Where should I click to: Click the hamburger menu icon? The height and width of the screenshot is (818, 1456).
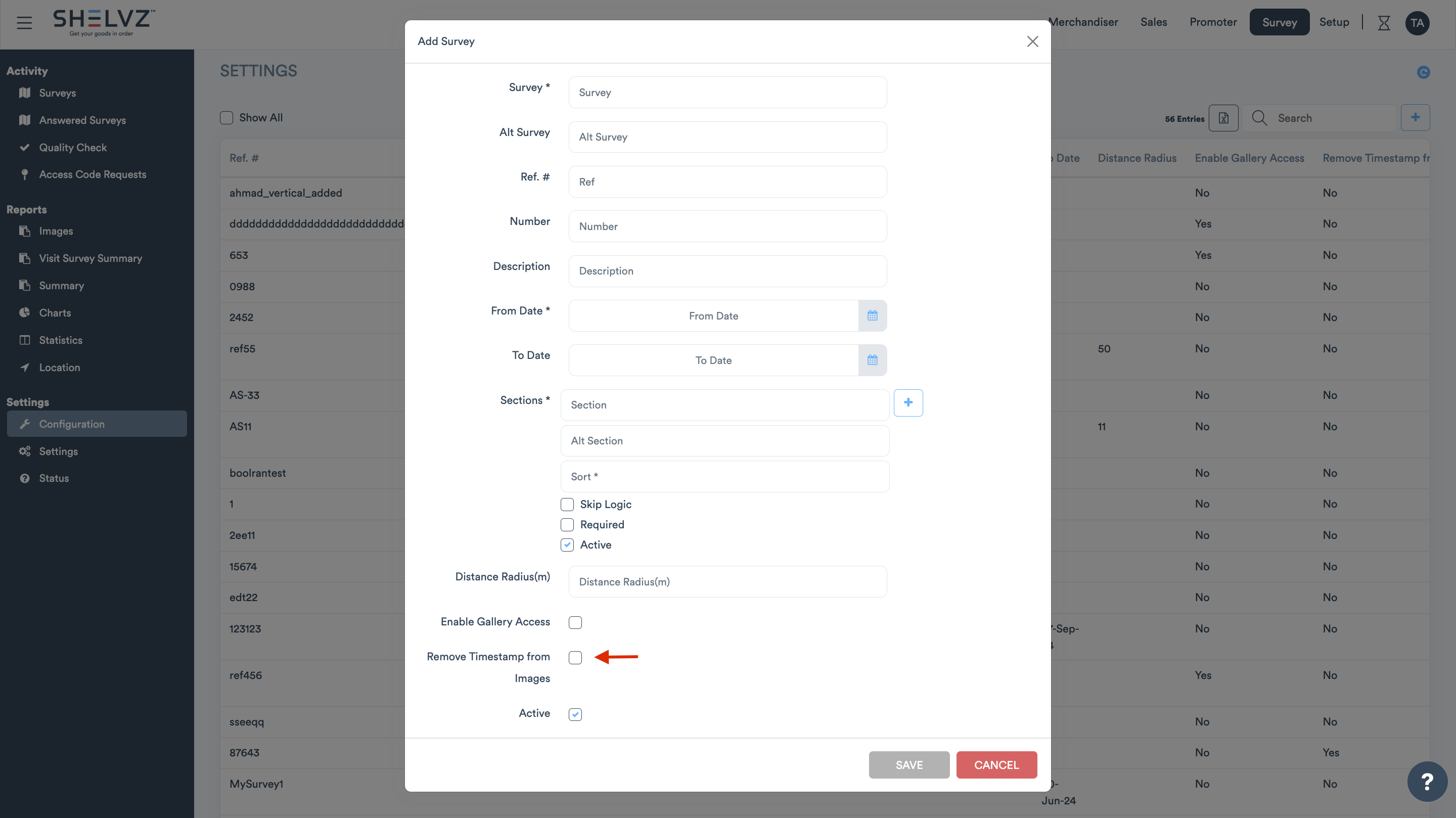click(x=24, y=23)
